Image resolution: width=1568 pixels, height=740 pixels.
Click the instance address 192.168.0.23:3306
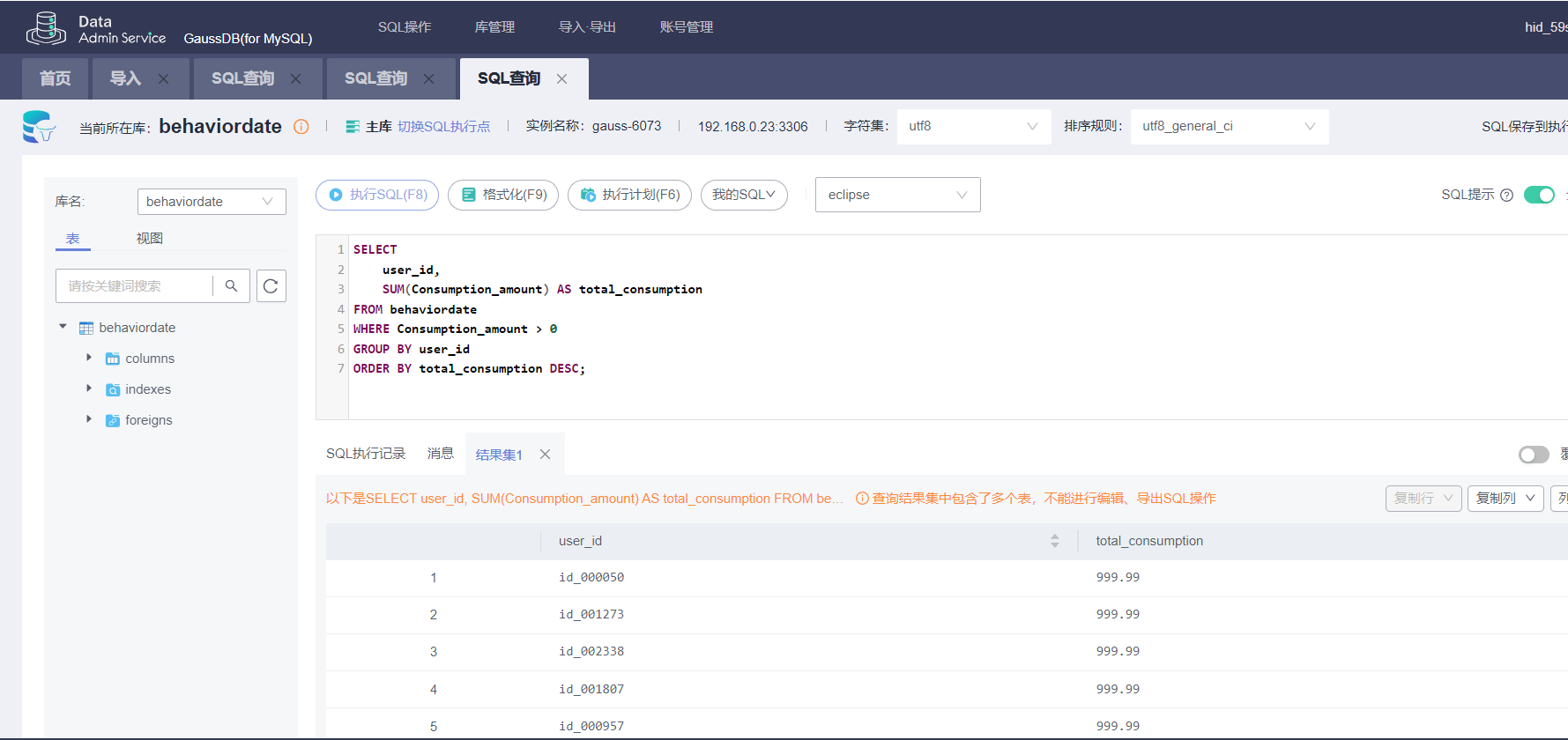(753, 127)
